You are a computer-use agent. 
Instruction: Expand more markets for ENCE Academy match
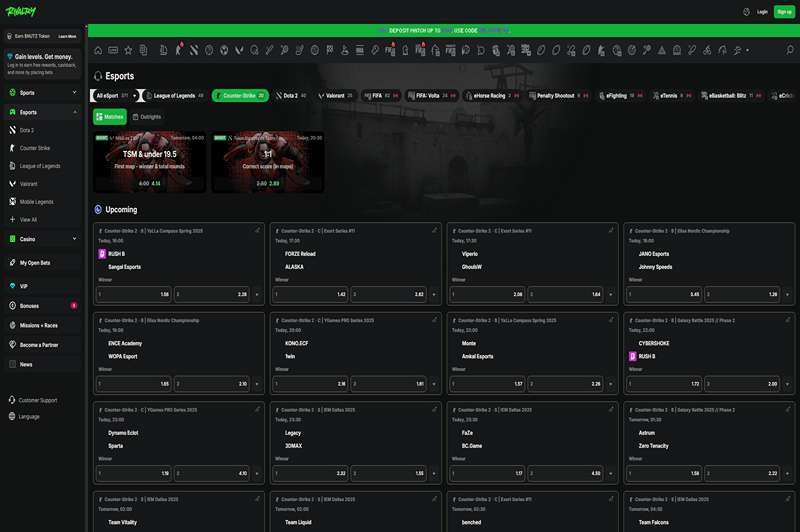(257, 384)
